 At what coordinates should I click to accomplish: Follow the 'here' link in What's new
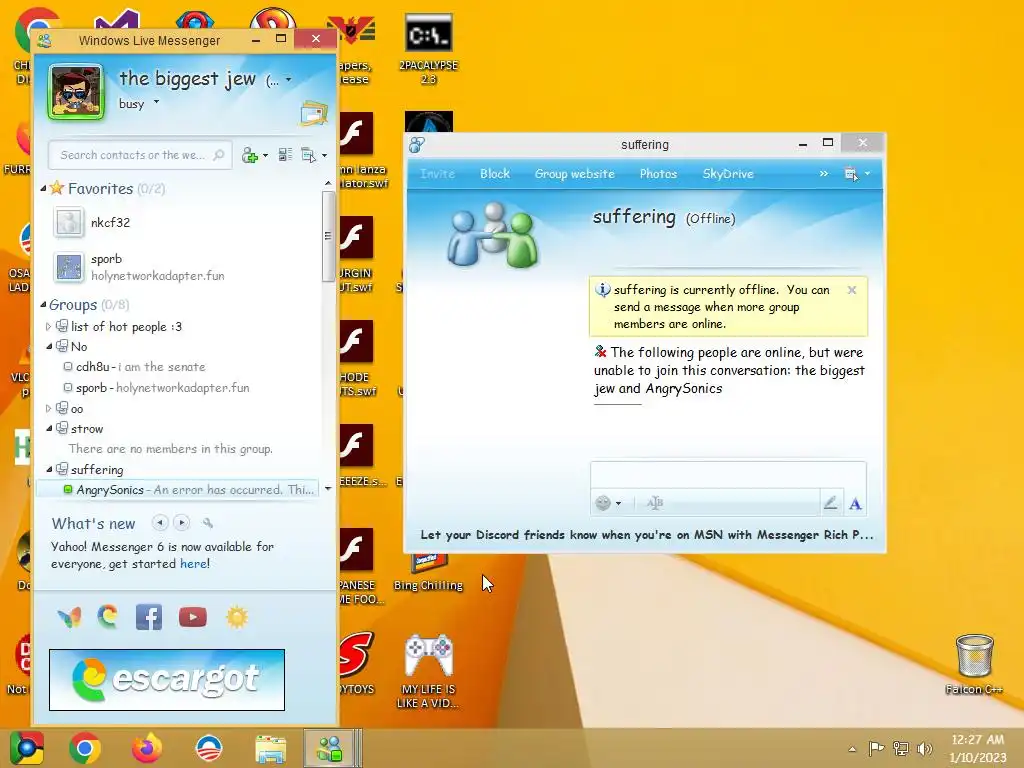coord(193,564)
